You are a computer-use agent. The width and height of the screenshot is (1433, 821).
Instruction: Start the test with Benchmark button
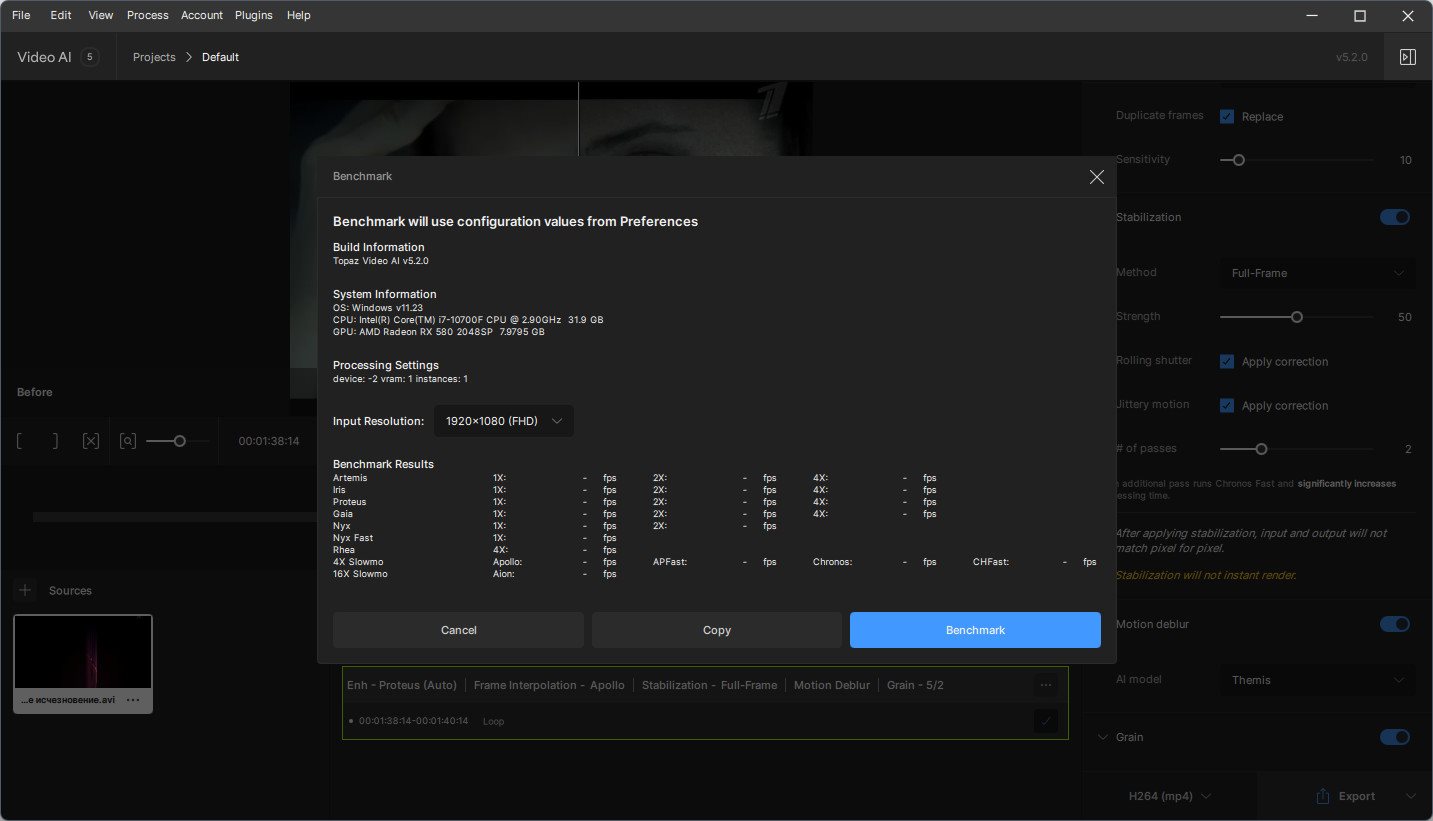point(975,630)
